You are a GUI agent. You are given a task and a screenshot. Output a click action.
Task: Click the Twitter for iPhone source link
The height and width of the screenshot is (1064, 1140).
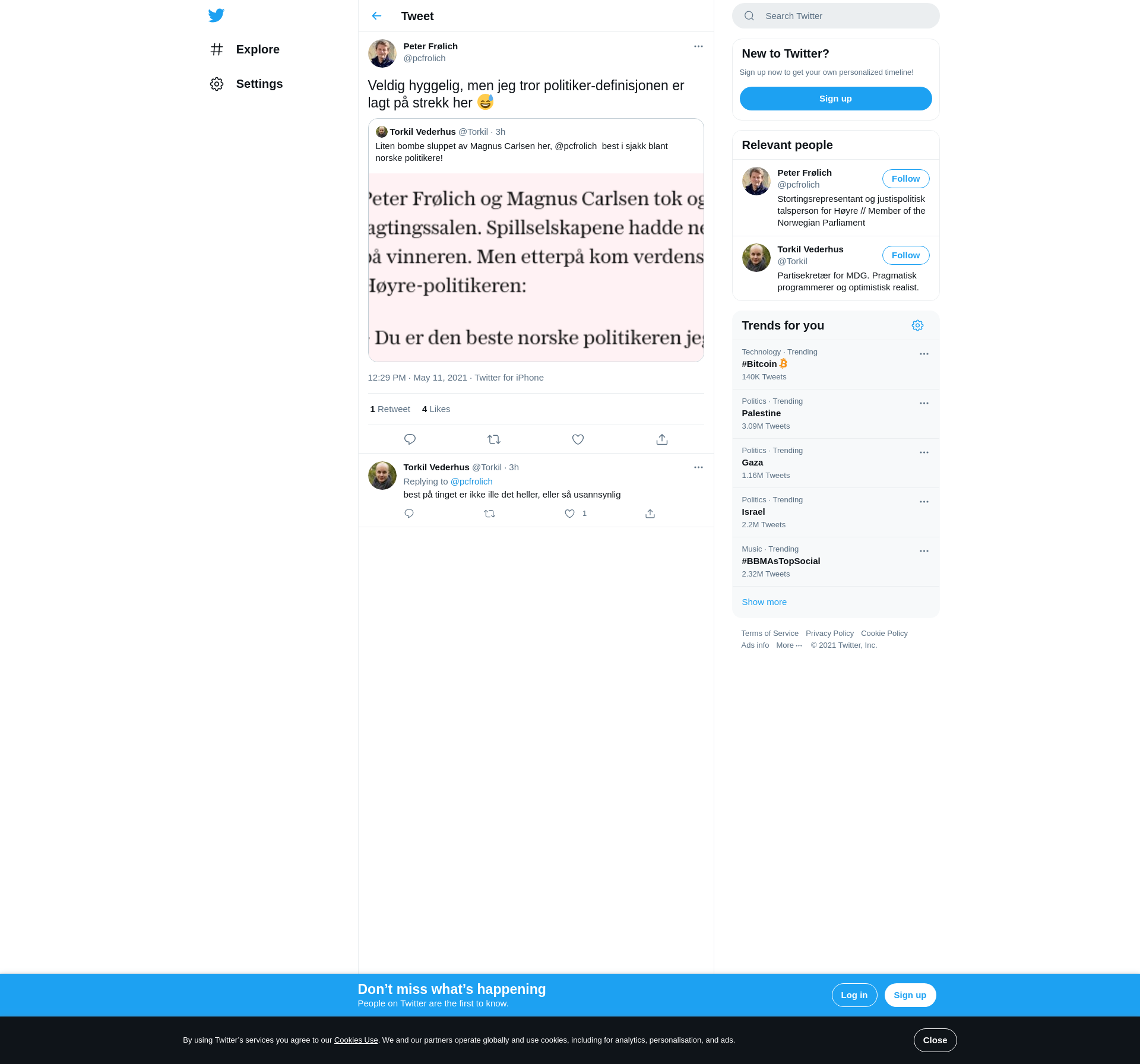pos(509,378)
